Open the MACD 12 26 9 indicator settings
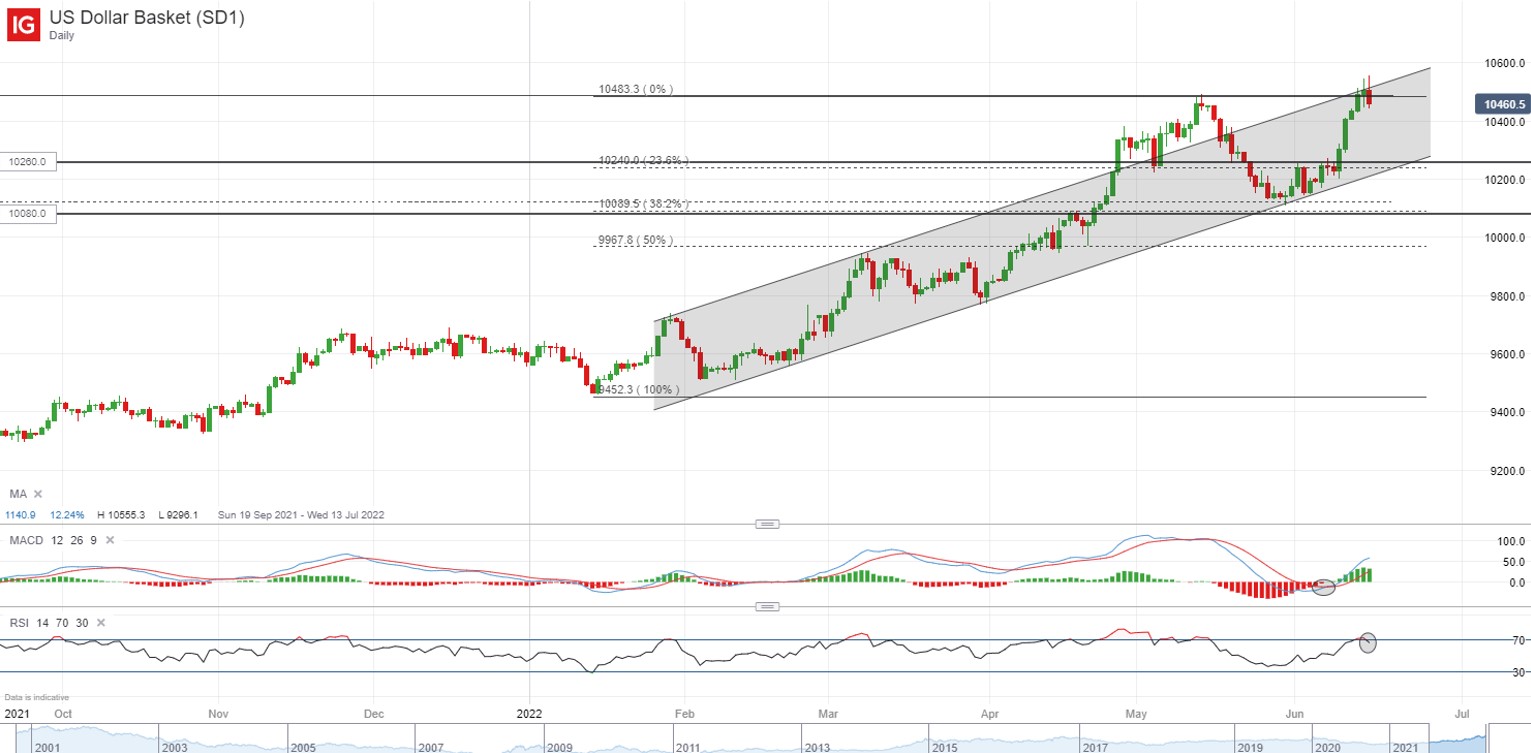This screenshot has width=1531, height=753. (53, 540)
